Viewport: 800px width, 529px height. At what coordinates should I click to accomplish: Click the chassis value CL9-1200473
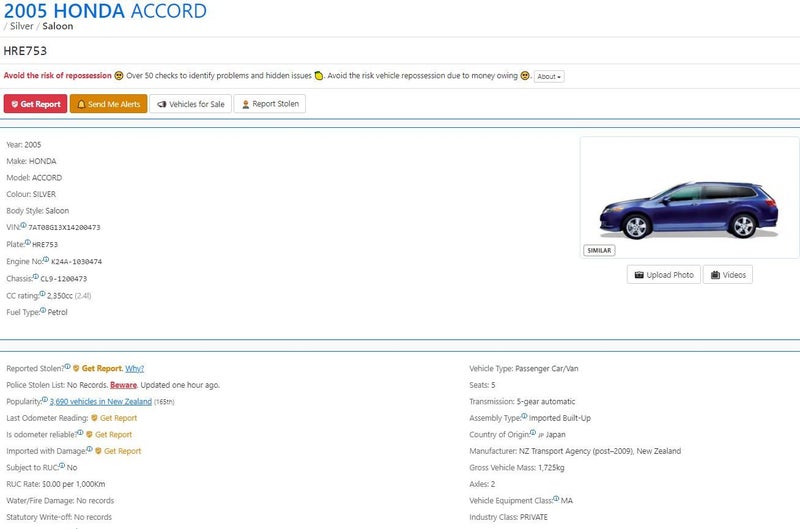tap(64, 279)
